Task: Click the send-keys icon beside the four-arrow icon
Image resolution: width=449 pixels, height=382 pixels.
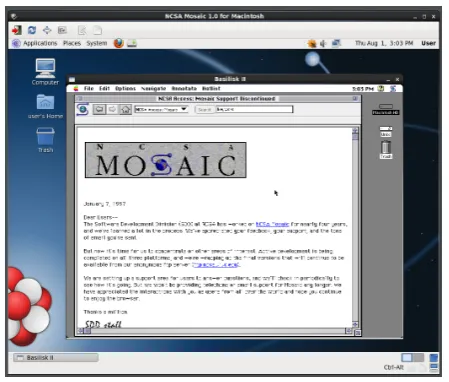Action: 62,30
